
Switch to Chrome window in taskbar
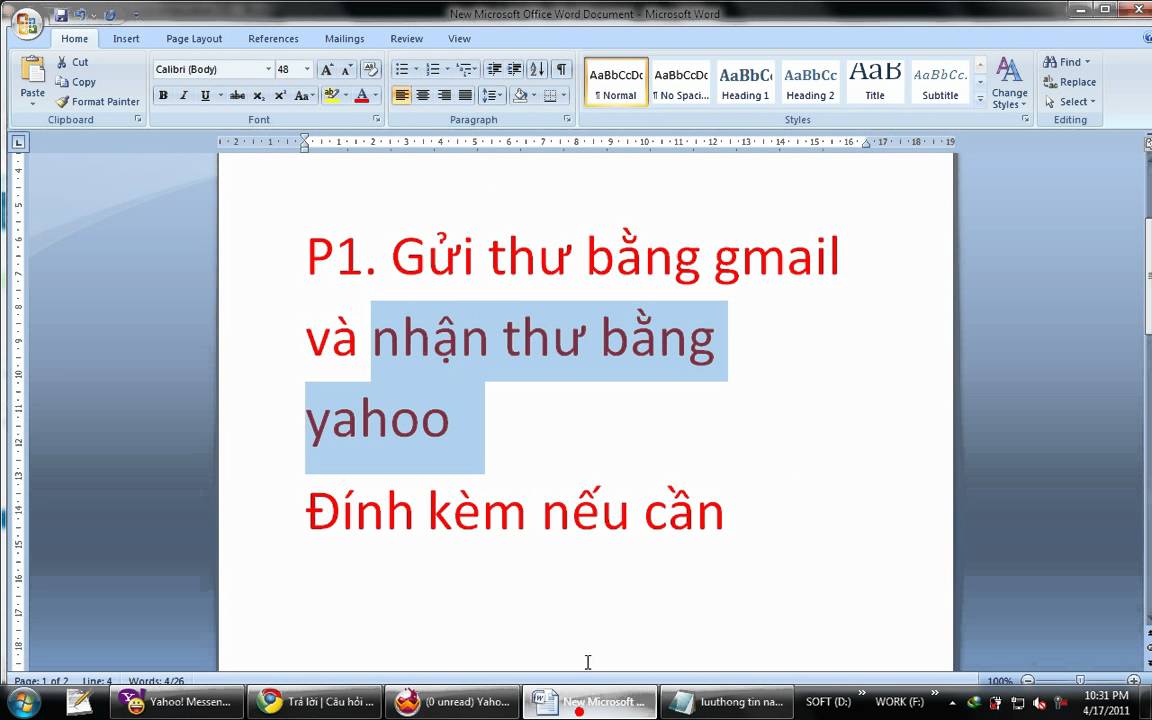tap(314, 702)
